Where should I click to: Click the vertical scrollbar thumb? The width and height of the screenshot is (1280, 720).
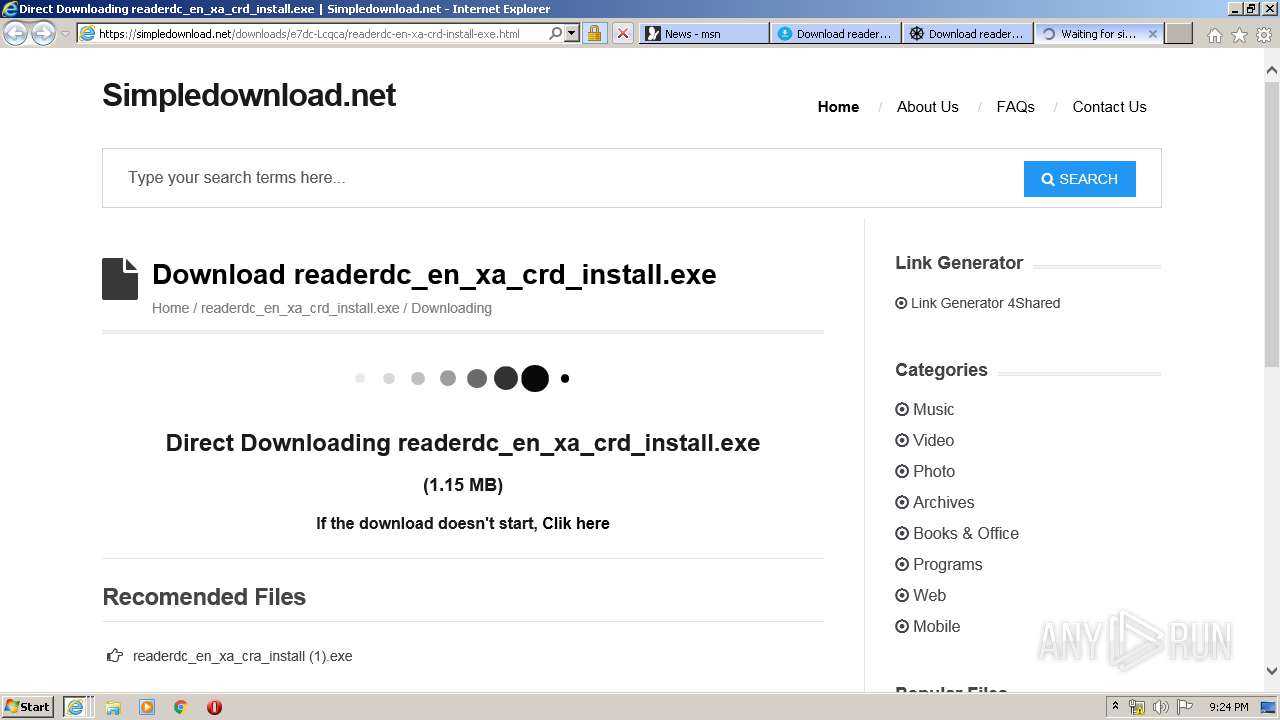1271,224
